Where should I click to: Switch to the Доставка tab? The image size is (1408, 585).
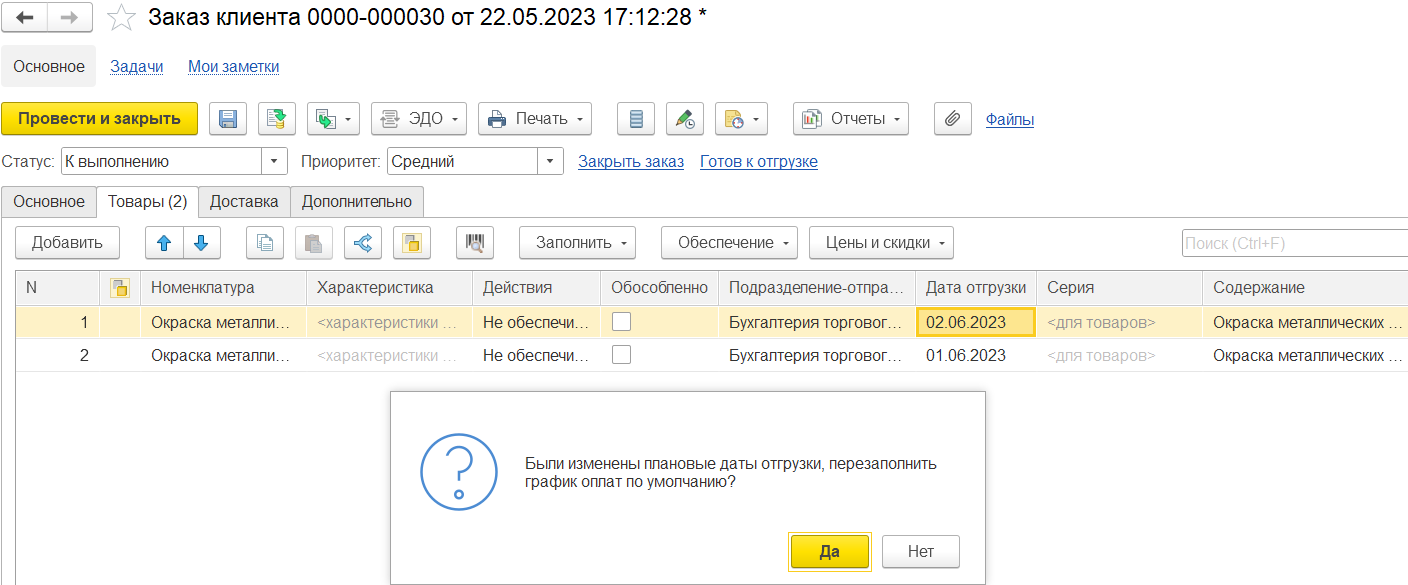pyautogui.click(x=244, y=201)
